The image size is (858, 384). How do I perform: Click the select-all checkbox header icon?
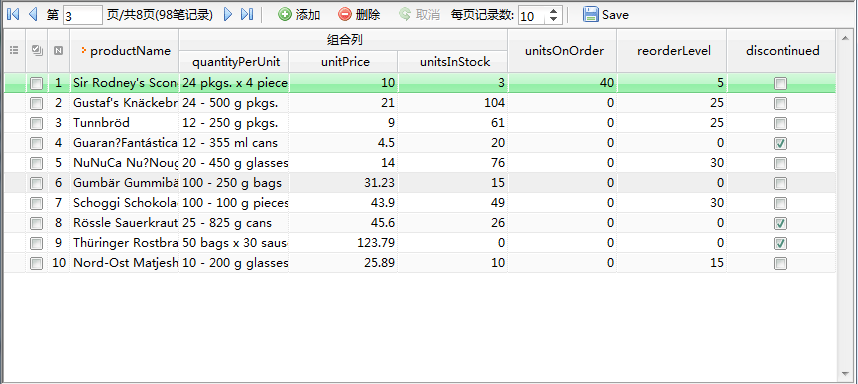point(37,50)
